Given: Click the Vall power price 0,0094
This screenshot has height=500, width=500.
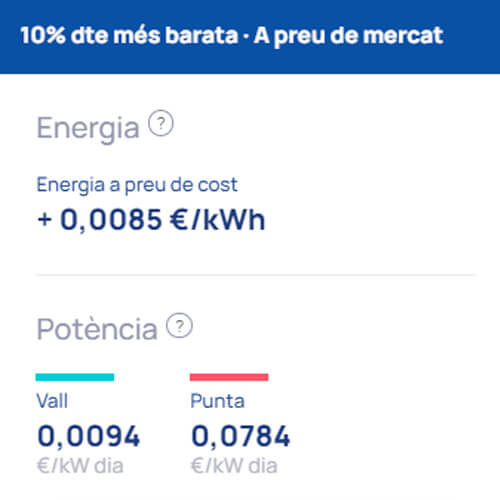Looking at the screenshot, I should pos(88,436).
